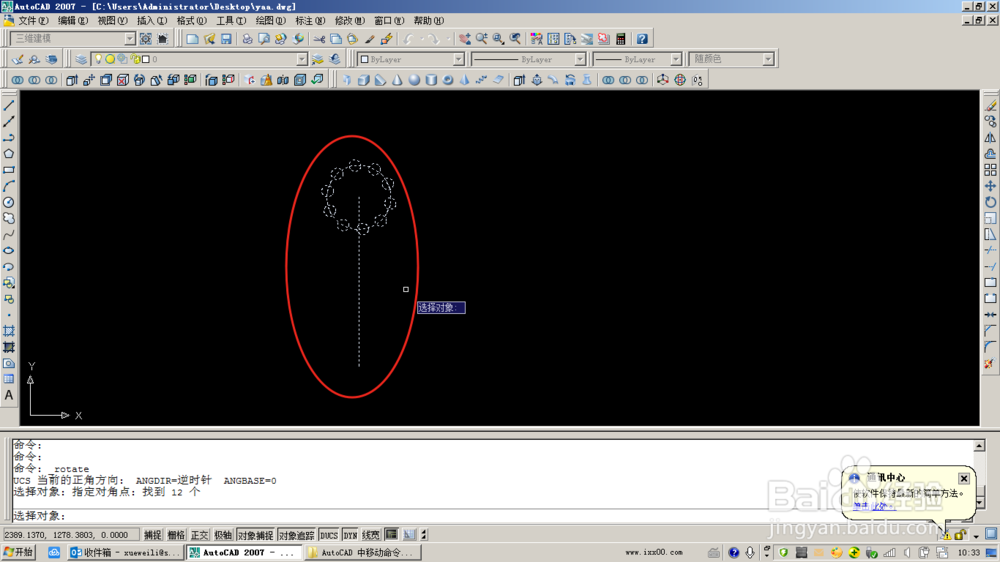Image resolution: width=1000 pixels, height=562 pixels.
Task: Open the Undo history dropdown arrow
Action: pos(421,39)
